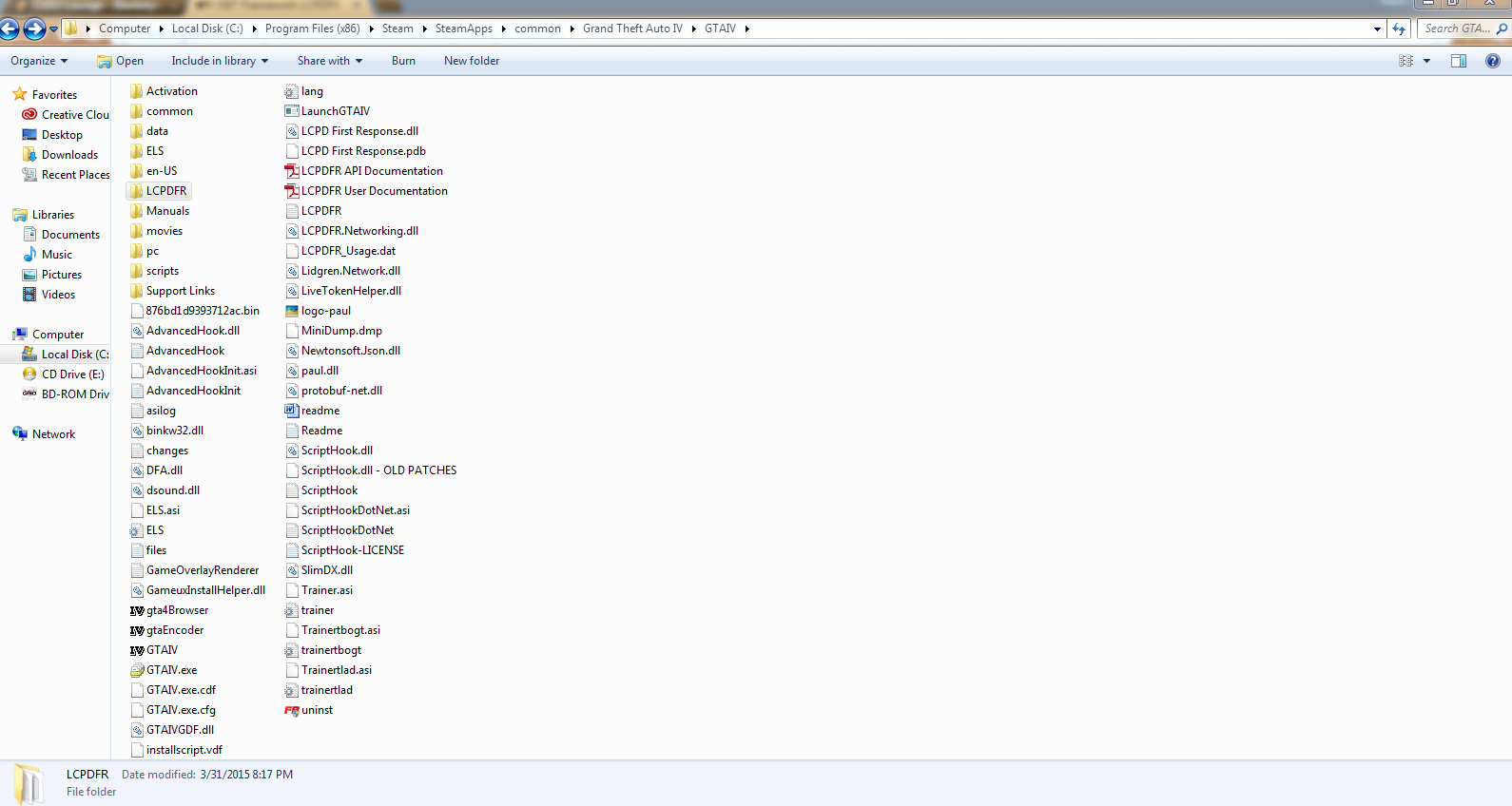Select the LaunchGTAIV application icon
Screen dimensions: 1512x806
[292, 111]
